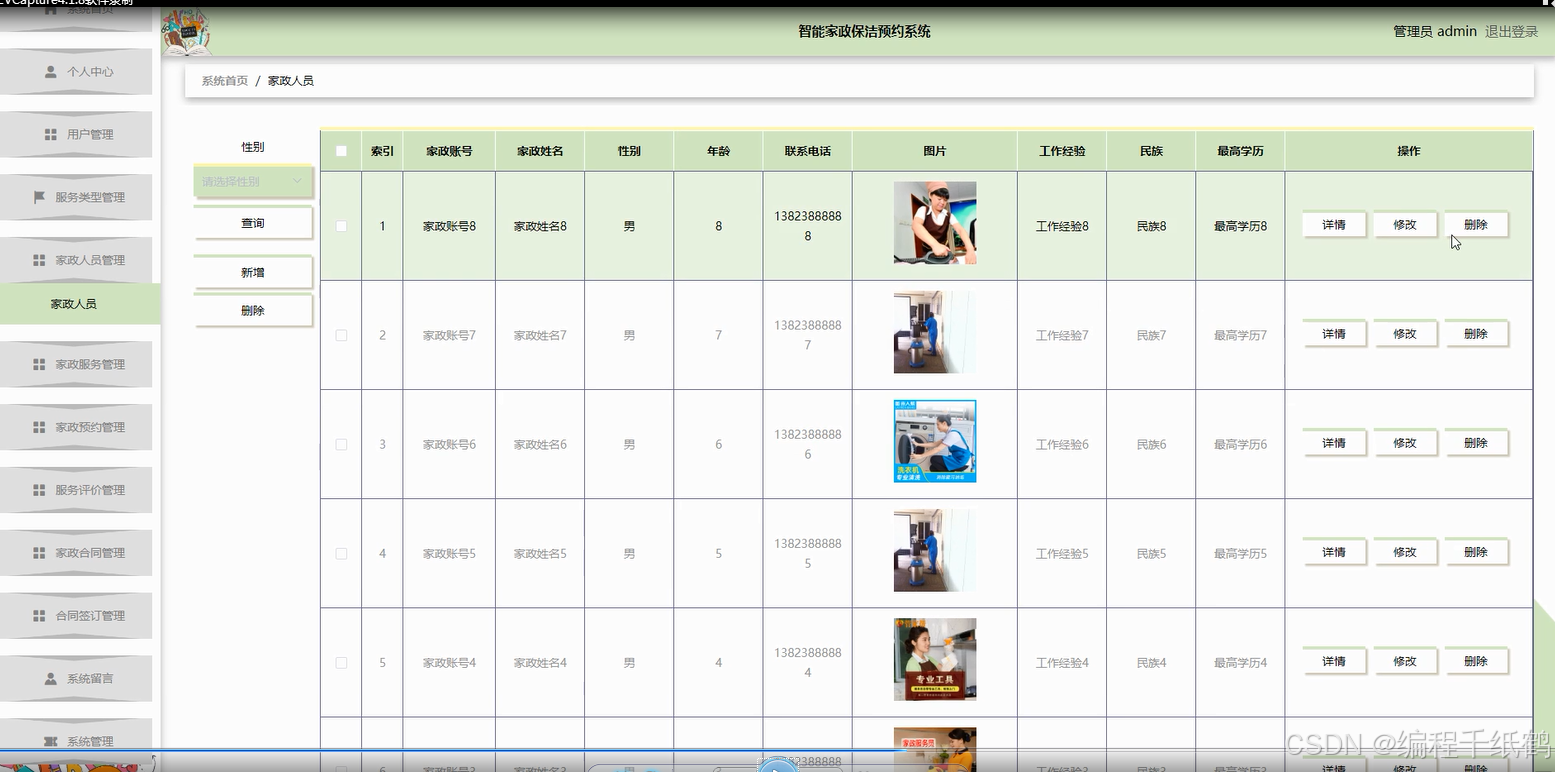Screen dimensions: 1555x772
Task: Click the 退出登录 logout link
Action: [x=1511, y=32]
